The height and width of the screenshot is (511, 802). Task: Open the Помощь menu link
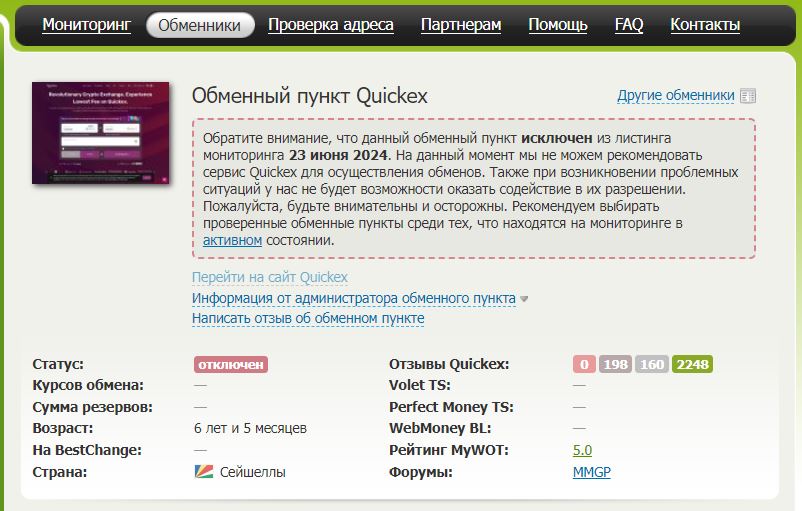[x=558, y=25]
